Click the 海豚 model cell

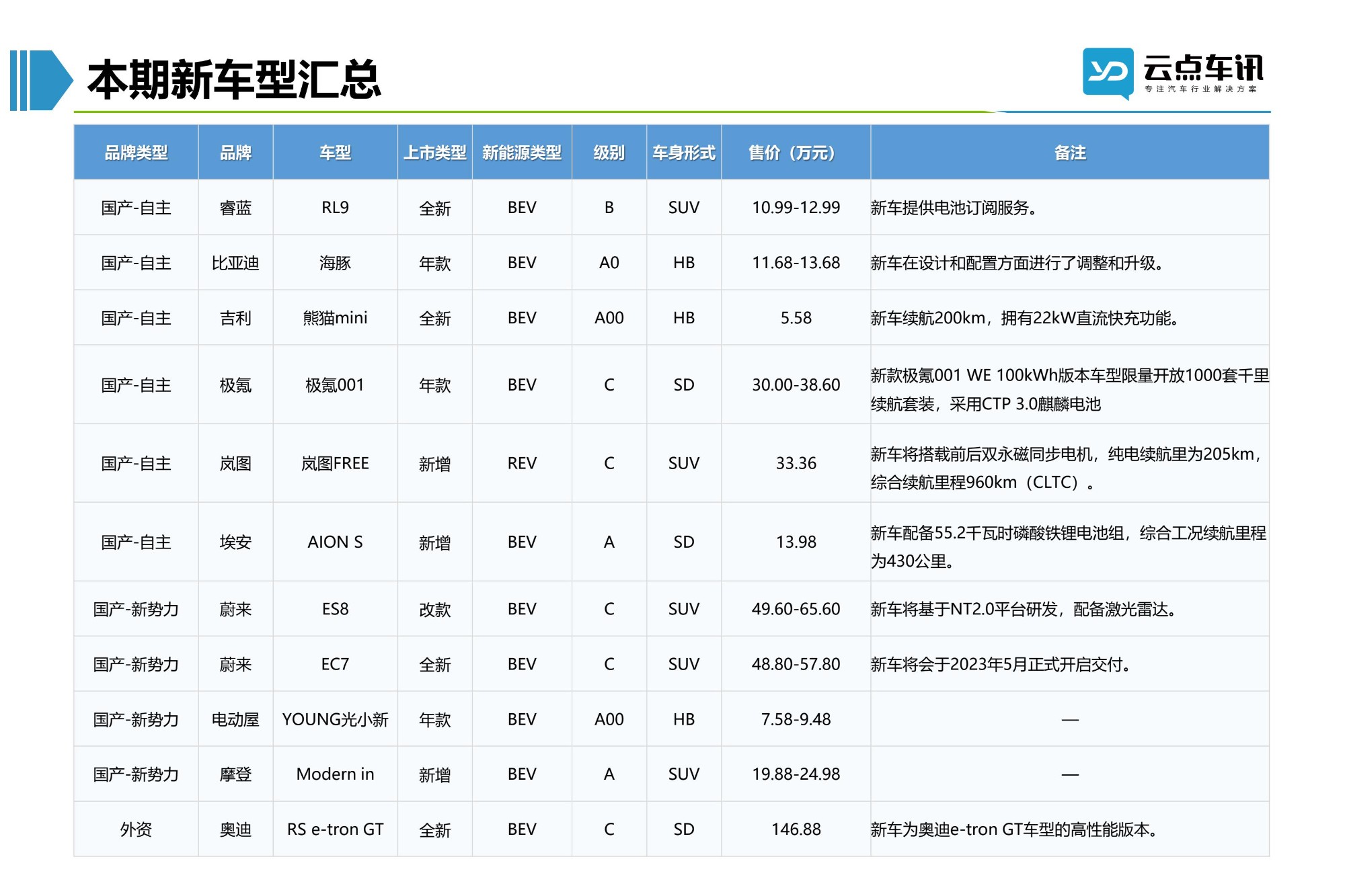[x=335, y=263]
